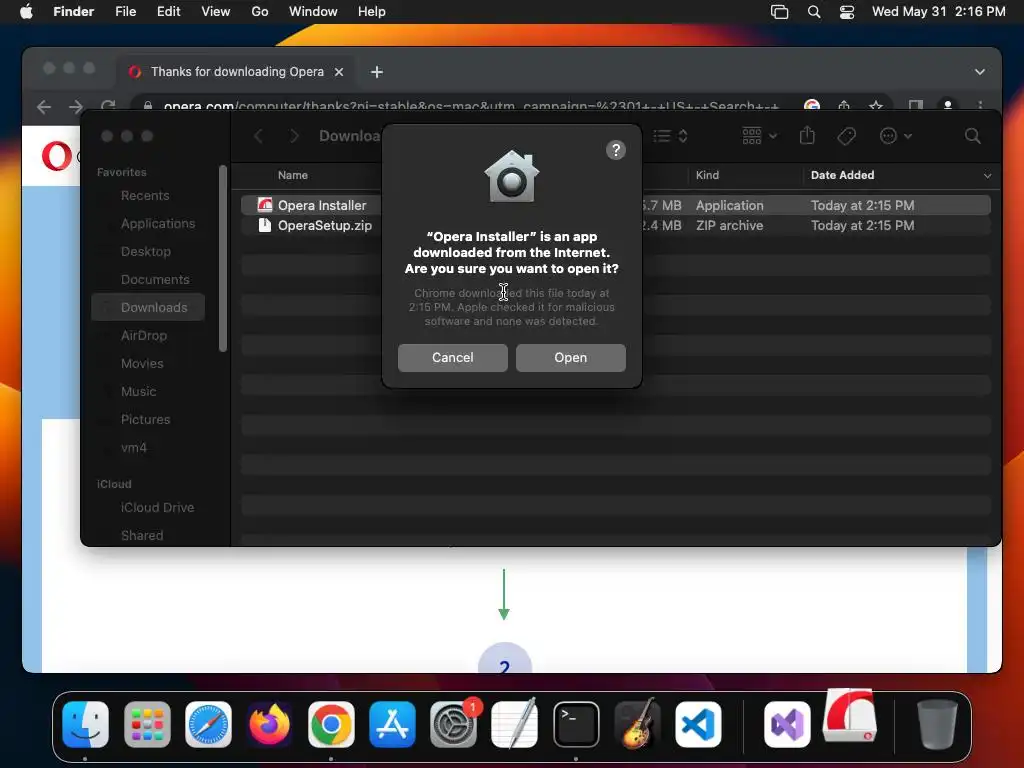
Task: Click Open in the Opera Installer dialog
Action: click(570, 357)
